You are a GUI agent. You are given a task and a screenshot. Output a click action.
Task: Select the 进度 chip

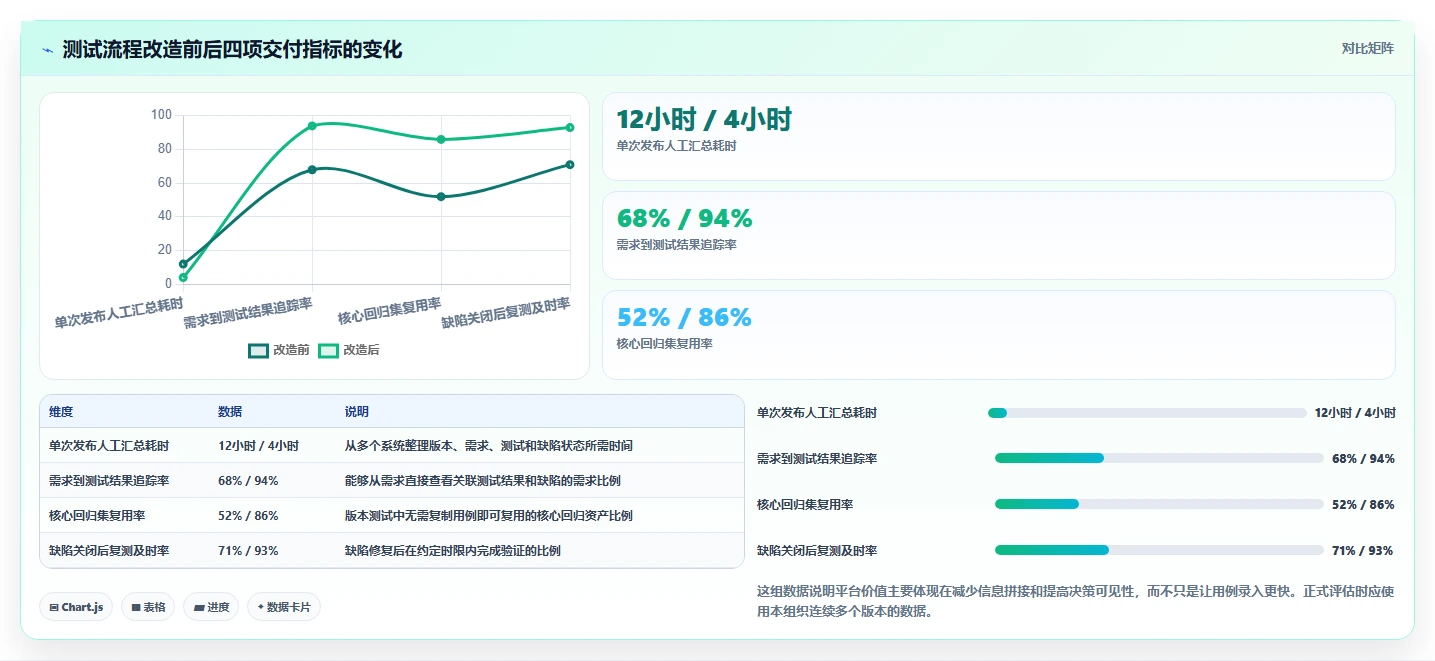click(x=211, y=607)
